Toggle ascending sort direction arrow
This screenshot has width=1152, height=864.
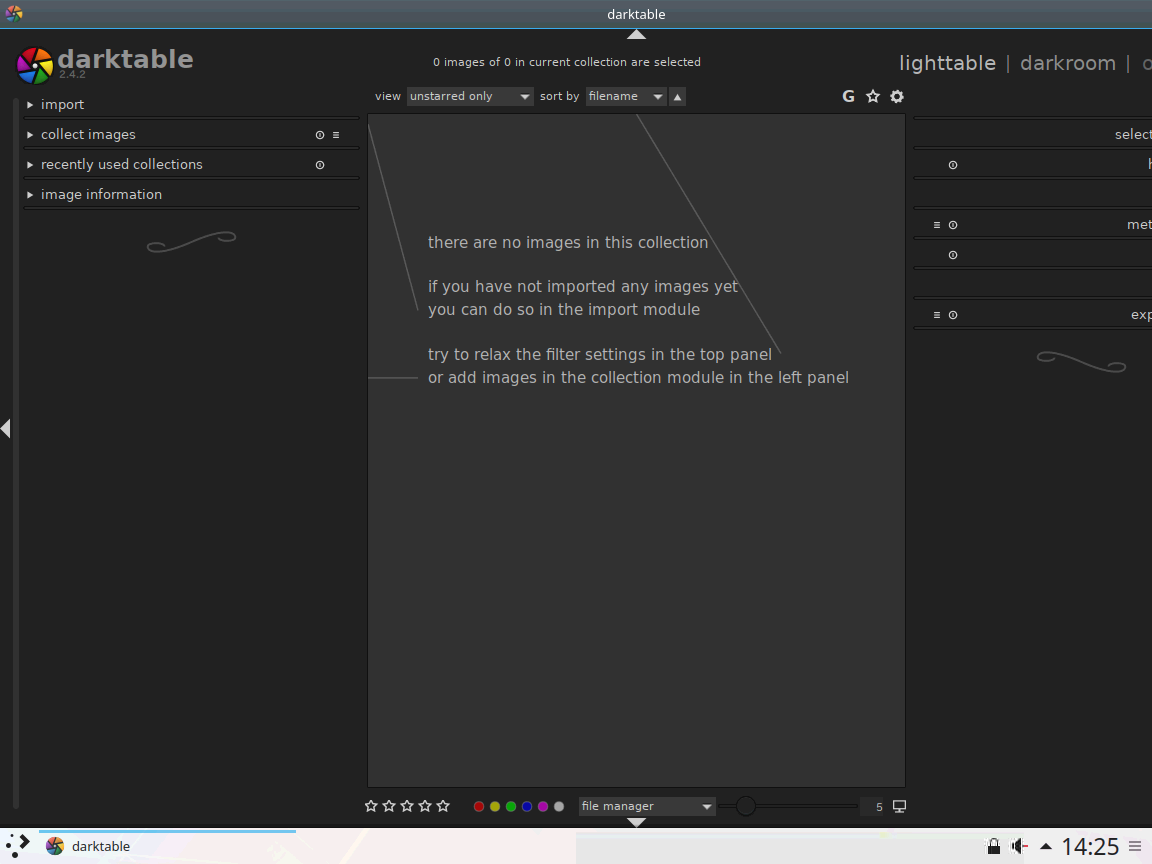click(678, 96)
